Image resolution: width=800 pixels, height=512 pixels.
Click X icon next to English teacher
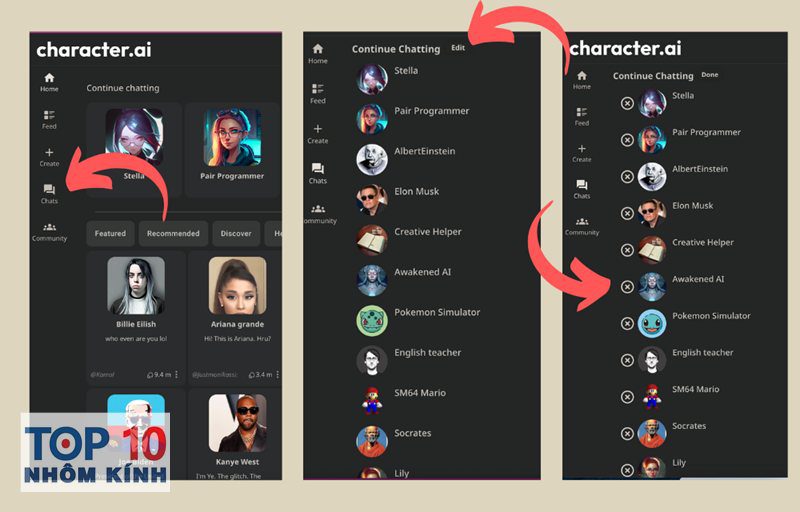[627, 360]
